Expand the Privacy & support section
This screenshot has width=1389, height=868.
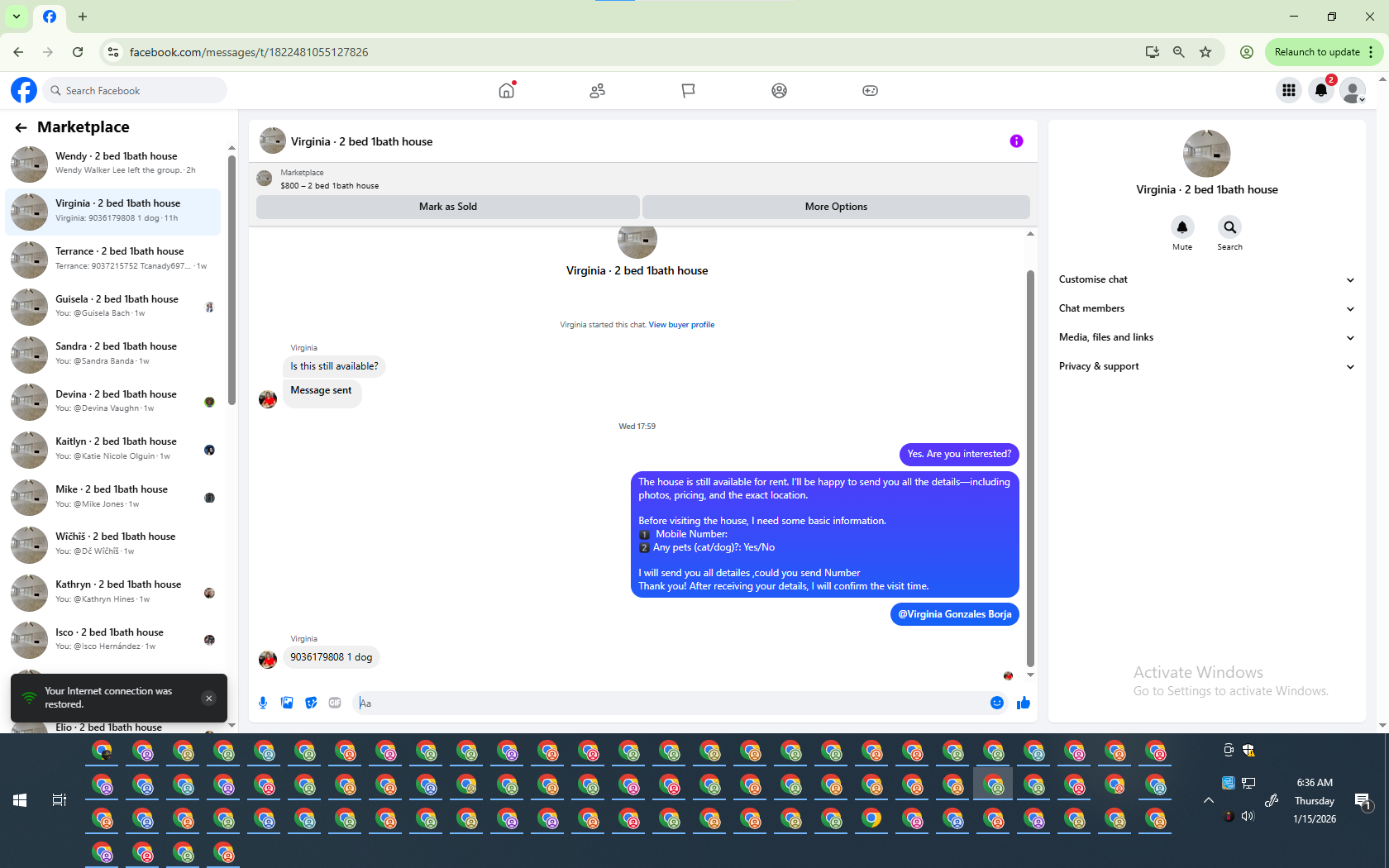1206,366
